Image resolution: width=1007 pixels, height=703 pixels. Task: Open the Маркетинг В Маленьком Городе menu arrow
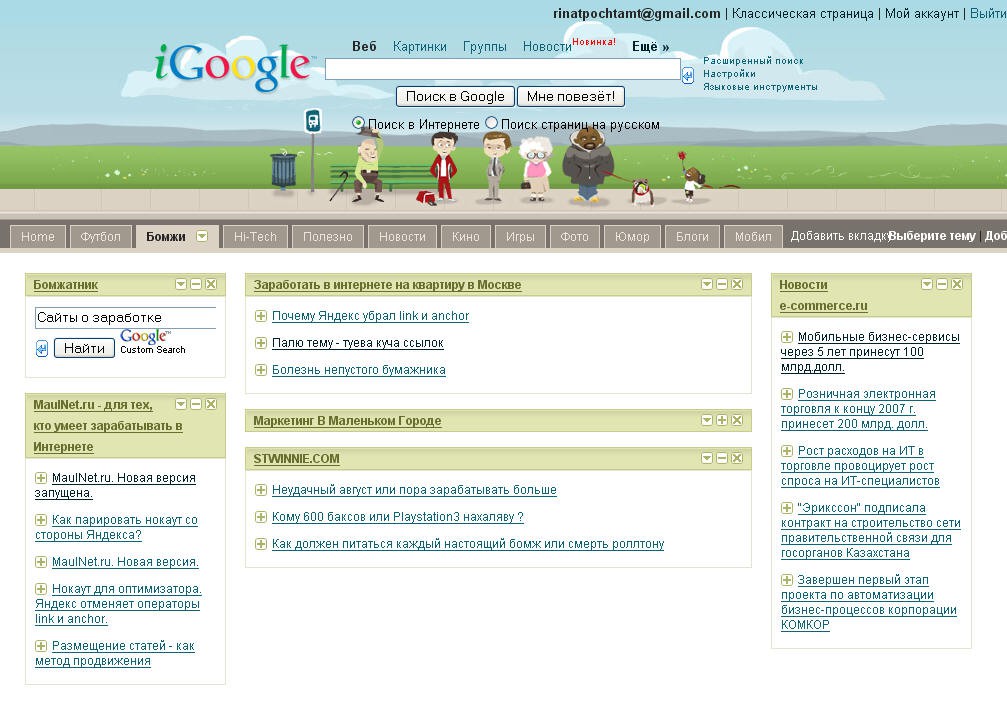coord(707,420)
